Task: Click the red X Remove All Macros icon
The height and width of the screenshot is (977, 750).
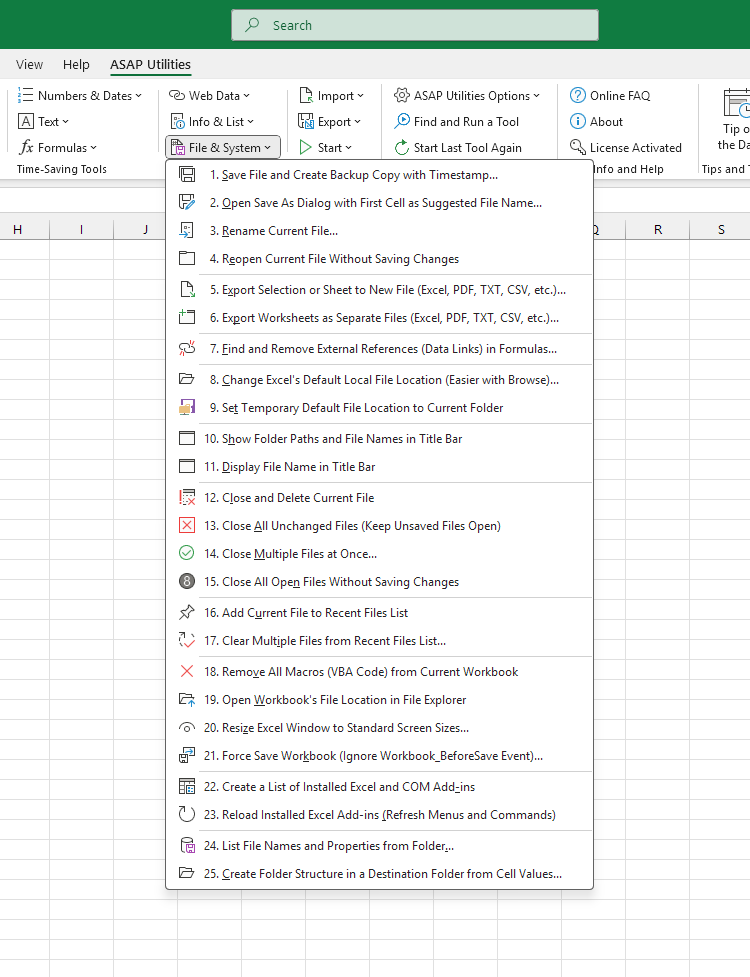Action: point(187,672)
